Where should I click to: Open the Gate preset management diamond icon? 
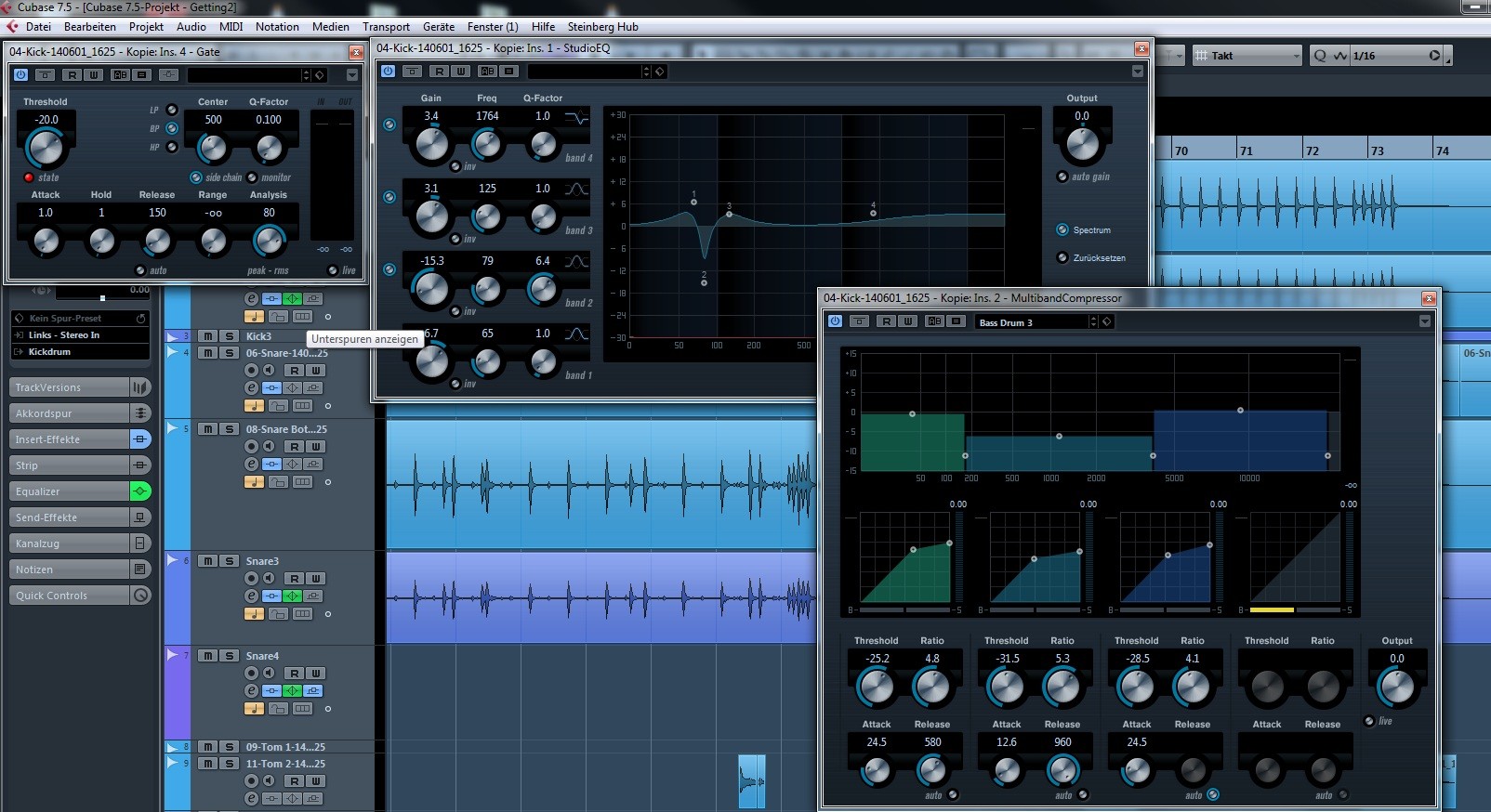coord(320,74)
